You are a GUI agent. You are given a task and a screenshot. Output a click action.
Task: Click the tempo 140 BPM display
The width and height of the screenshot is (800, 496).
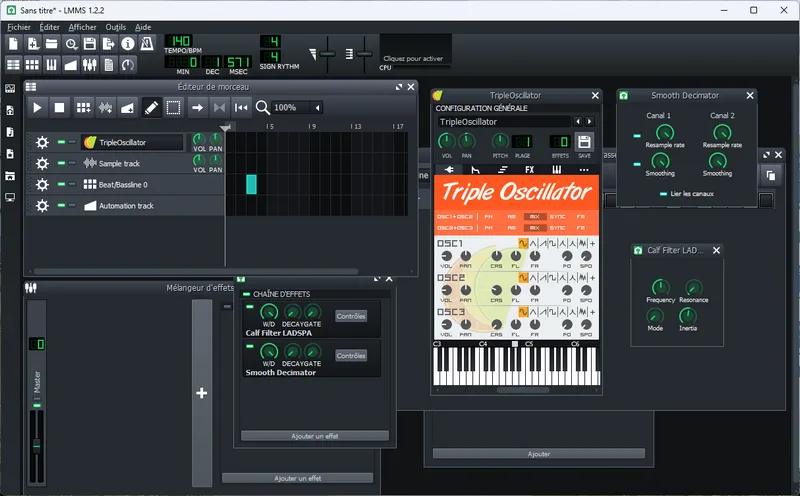click(x=178, y=41)
